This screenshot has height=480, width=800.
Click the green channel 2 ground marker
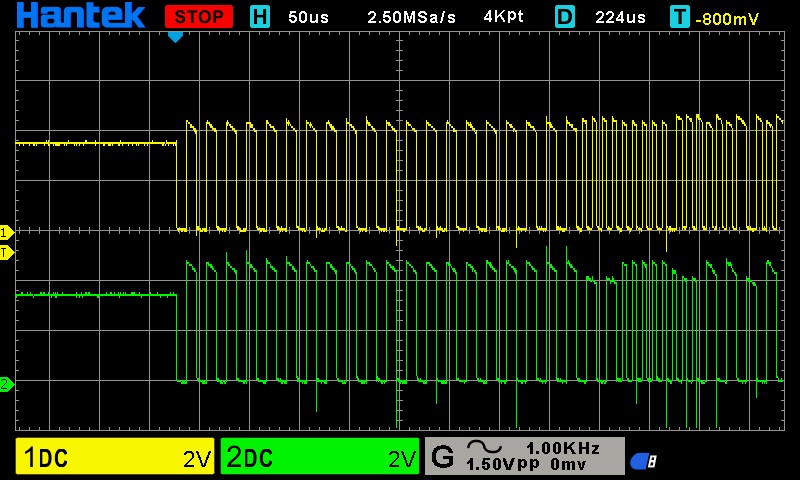pos(7,384)
